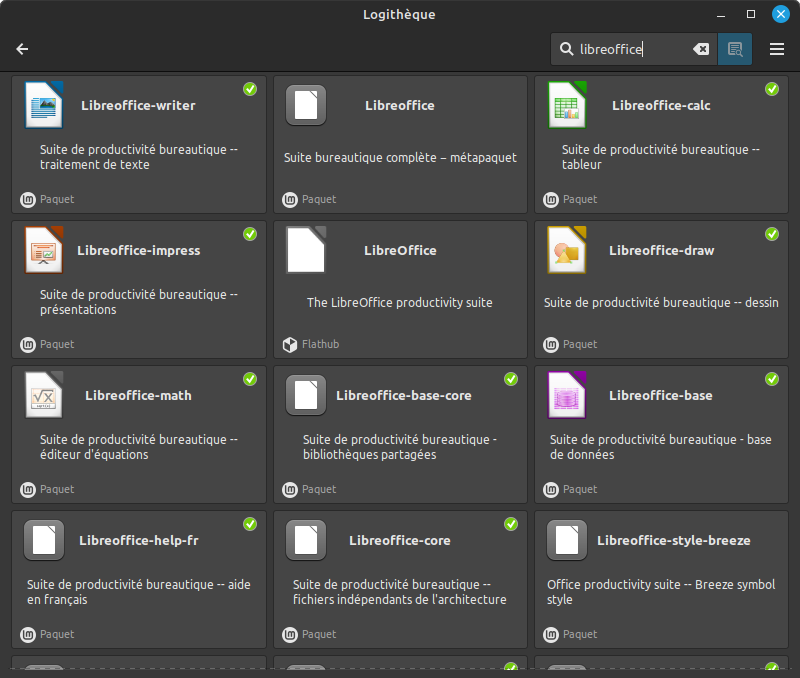Go back with the left arrow button
Viewport: 800px width, 678px height.
point(22,49)
